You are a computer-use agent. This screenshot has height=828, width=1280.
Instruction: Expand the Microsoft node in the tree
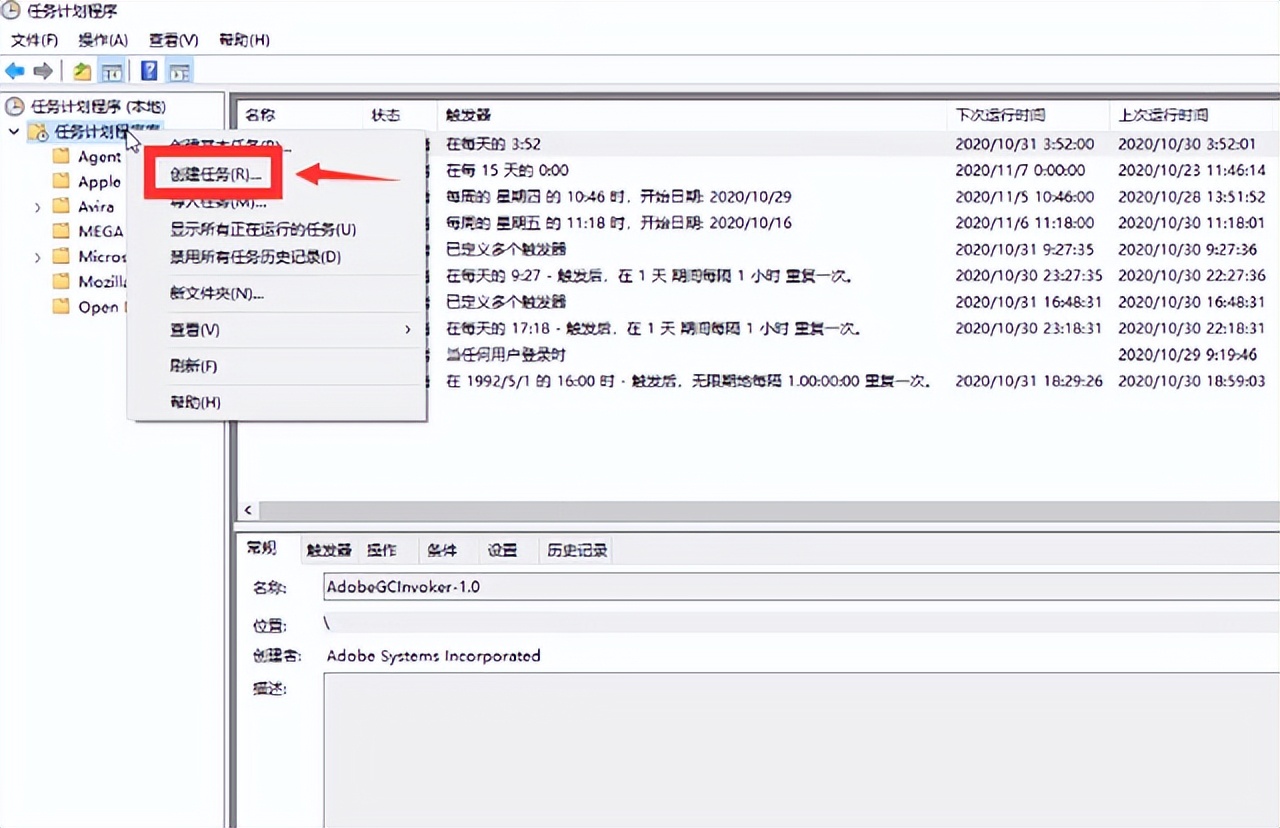(37, 256)
